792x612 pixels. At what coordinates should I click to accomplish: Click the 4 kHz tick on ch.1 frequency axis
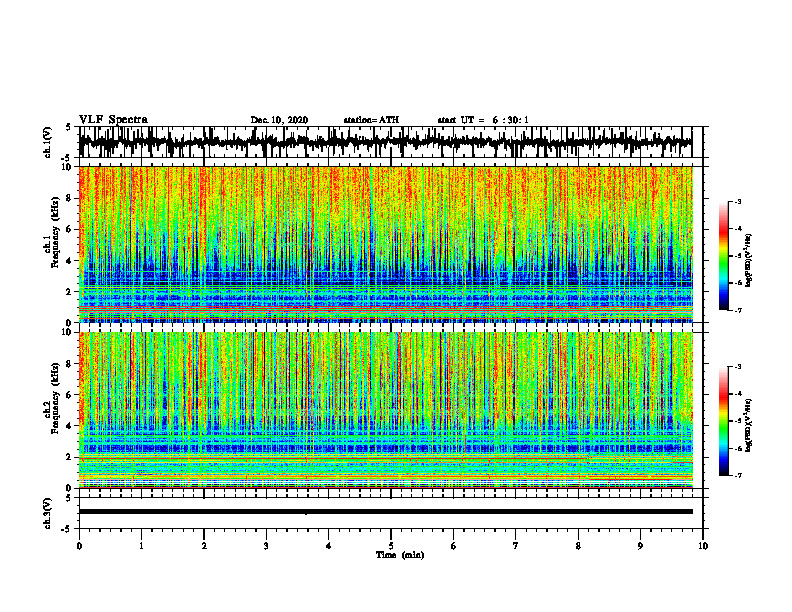(x=70, y=261)
